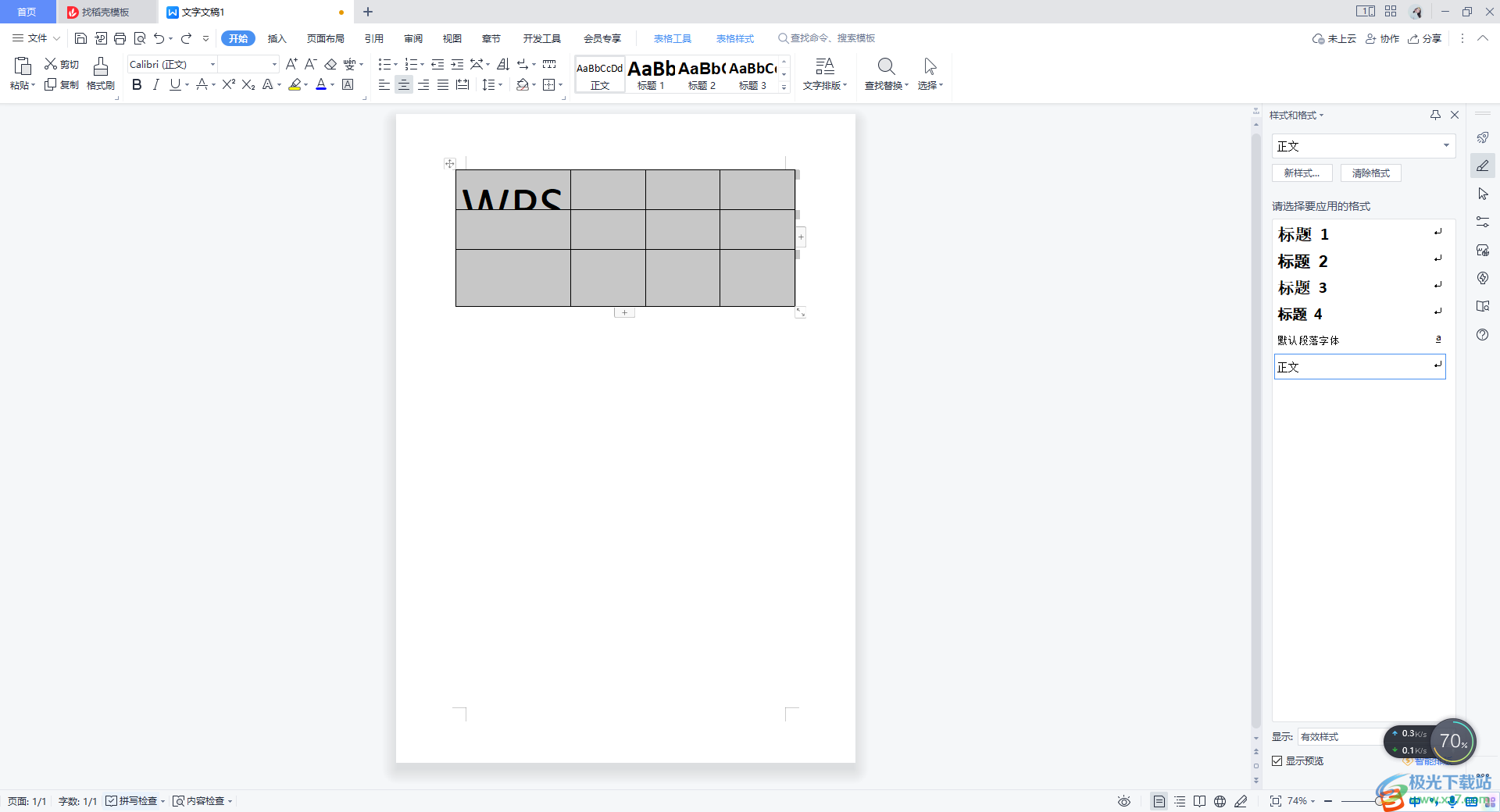
Task: Click the Print icon in quick toolbar
Action: tap(120, 38)
